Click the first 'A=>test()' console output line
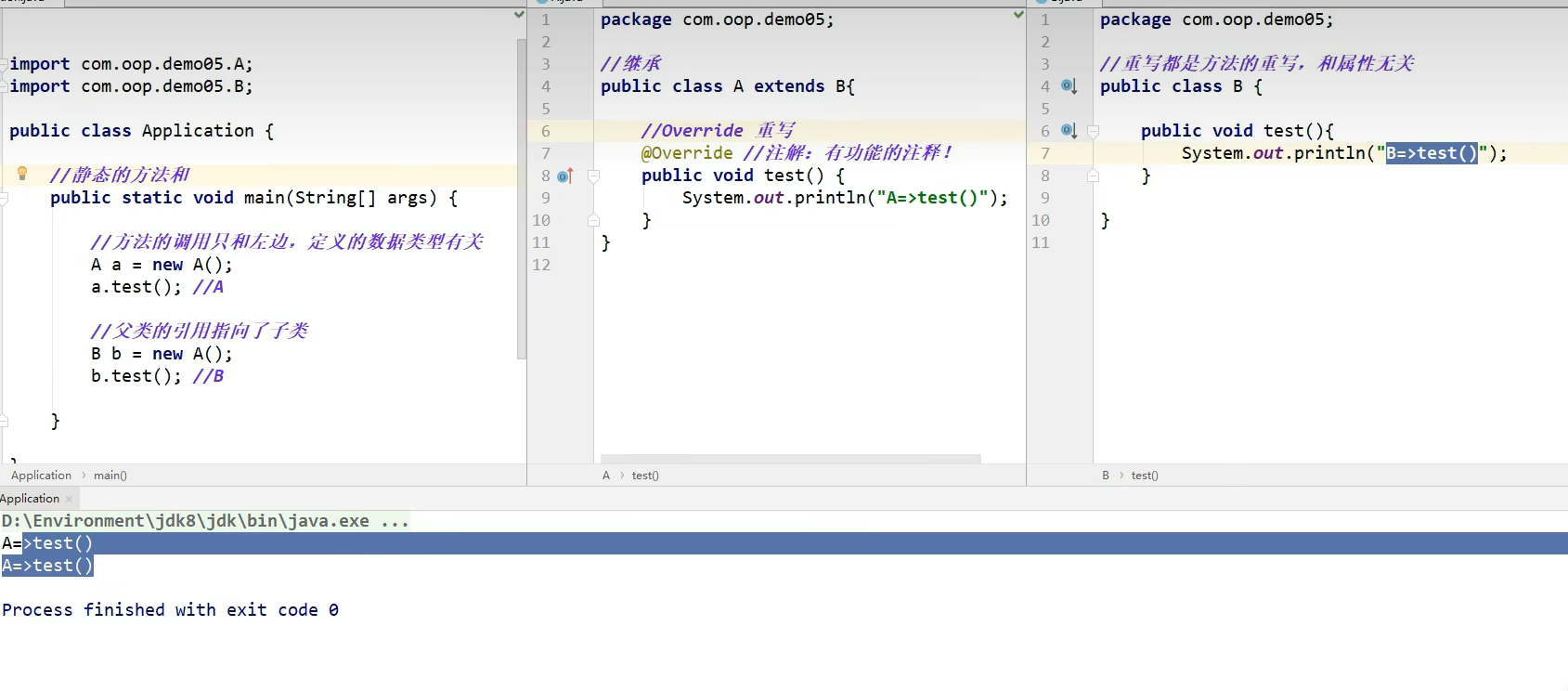The height and width of the screenshot is (691, 1568). pyautogui.click(x=47, y=543)
